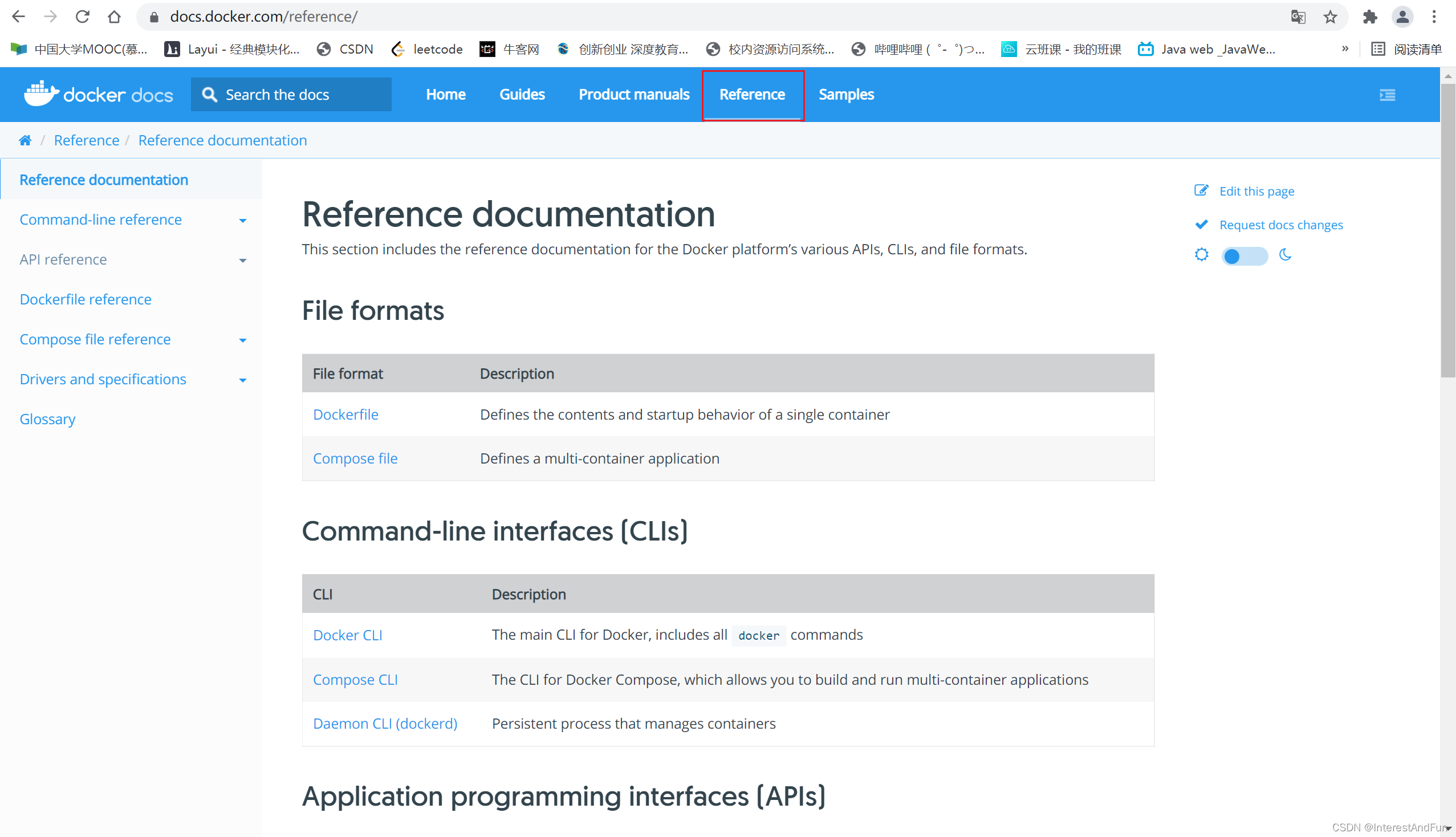The height and width of the screenshot is (837, 1456).
Task: Open the leetcode bookmark
Action: pos(426,50)
